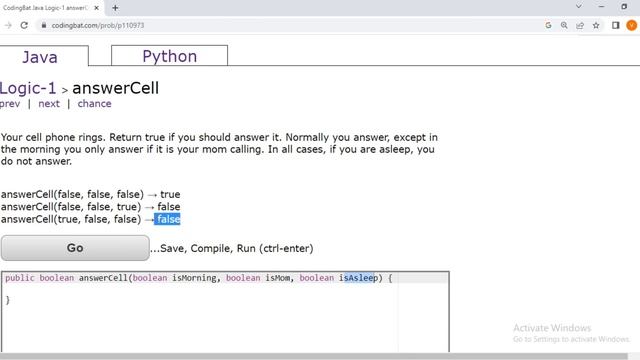Go to the next problem link
This screenshot has height=360, width=640.
(x=49, y=104)
